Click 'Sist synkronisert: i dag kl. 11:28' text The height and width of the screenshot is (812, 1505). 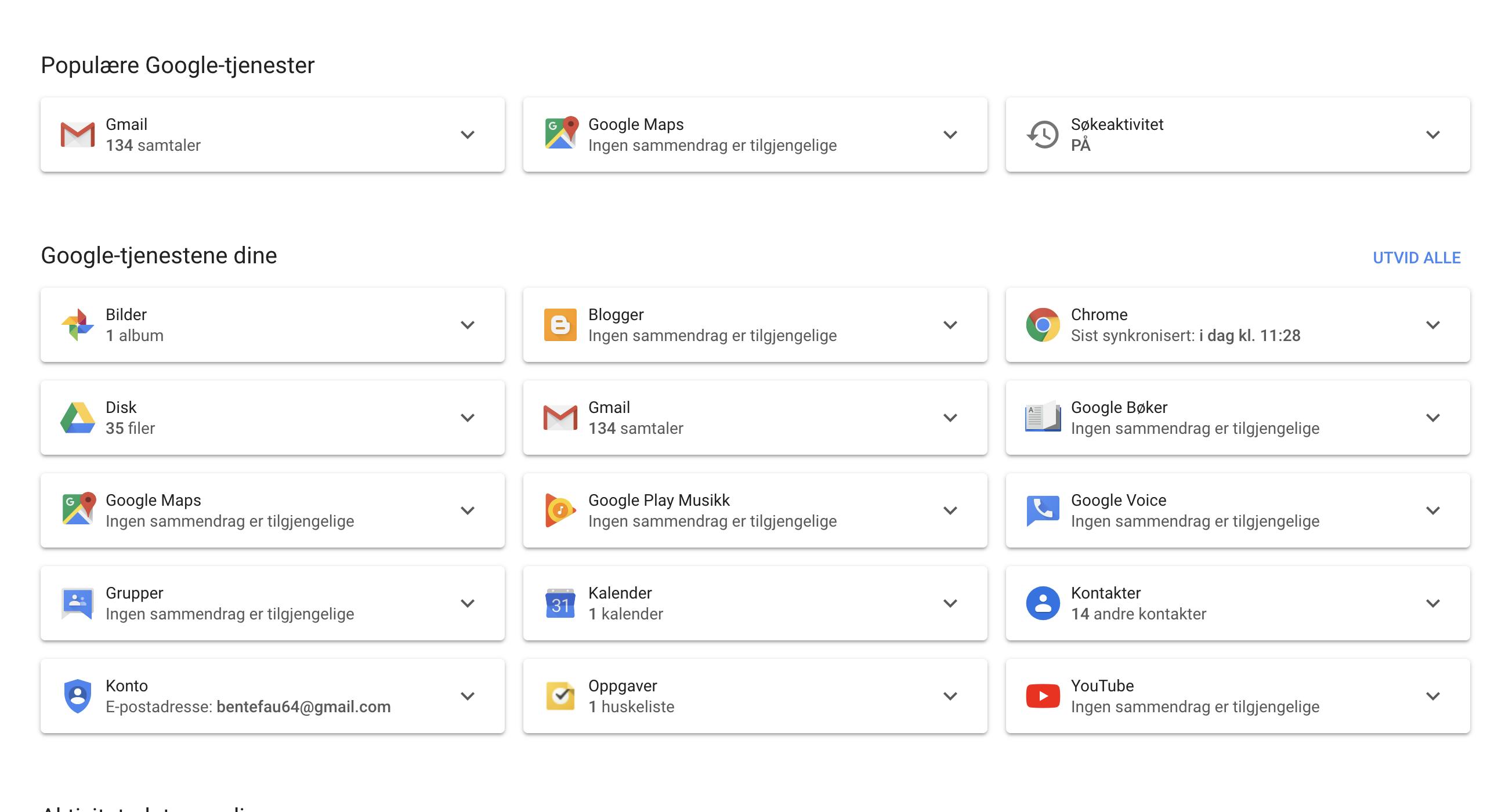(x=1185, y=335)
